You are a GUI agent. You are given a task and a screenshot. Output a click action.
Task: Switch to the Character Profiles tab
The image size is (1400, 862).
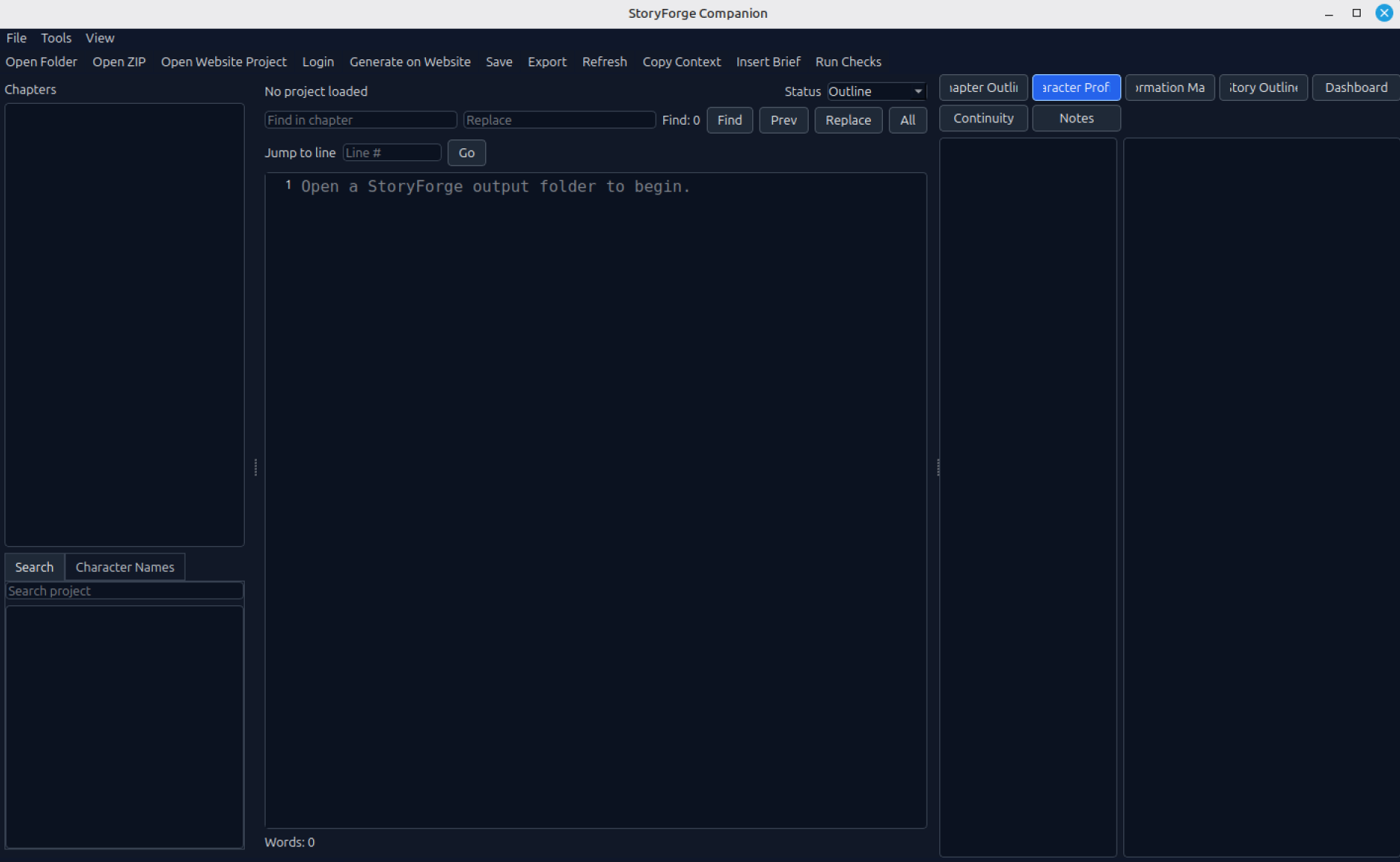pos(1077,88)
